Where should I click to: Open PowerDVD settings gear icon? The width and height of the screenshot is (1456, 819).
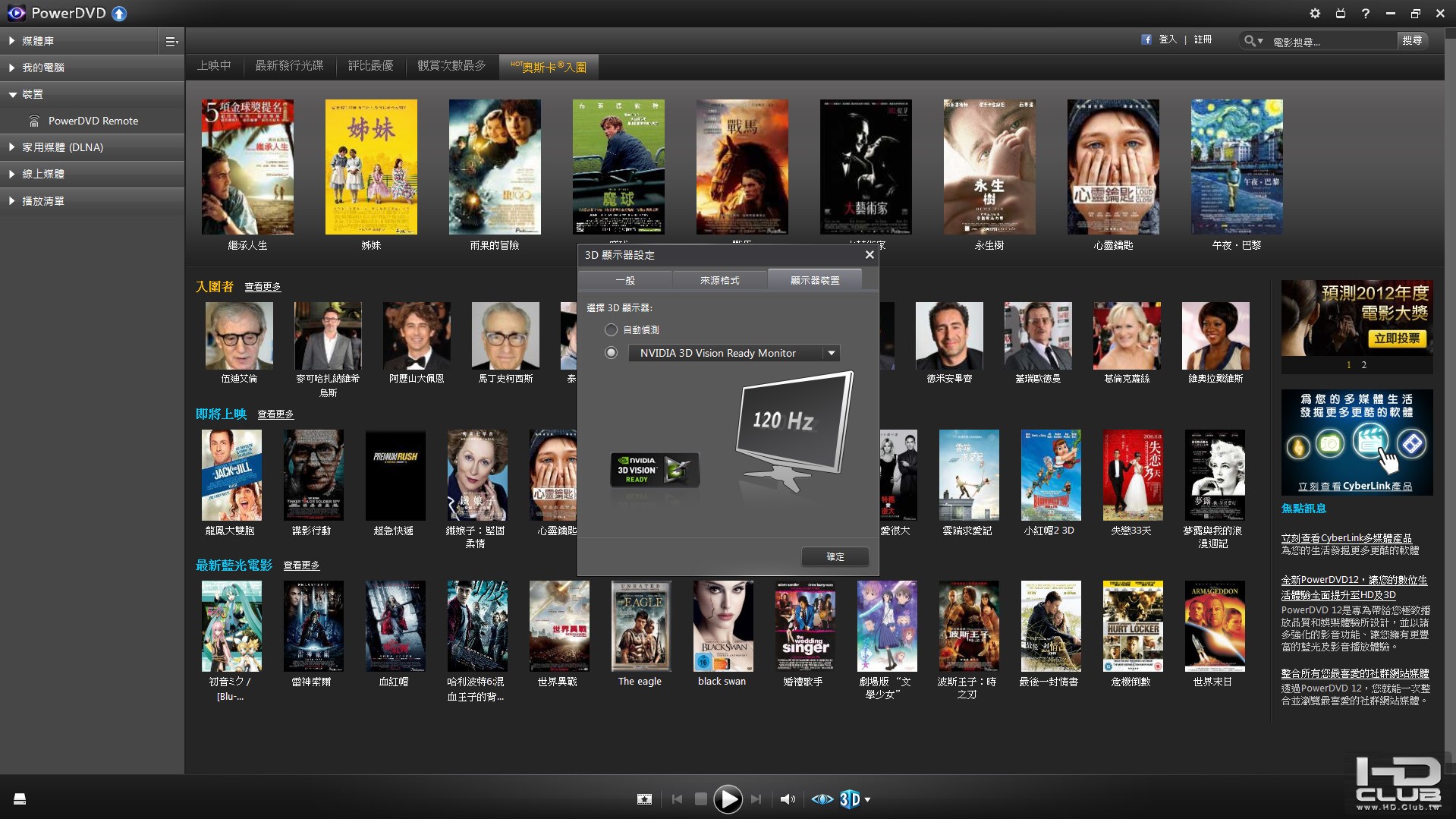[1315, 14]
